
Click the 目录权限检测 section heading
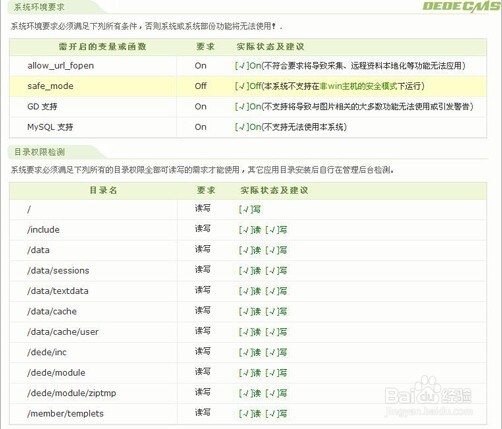coord(39,152)
